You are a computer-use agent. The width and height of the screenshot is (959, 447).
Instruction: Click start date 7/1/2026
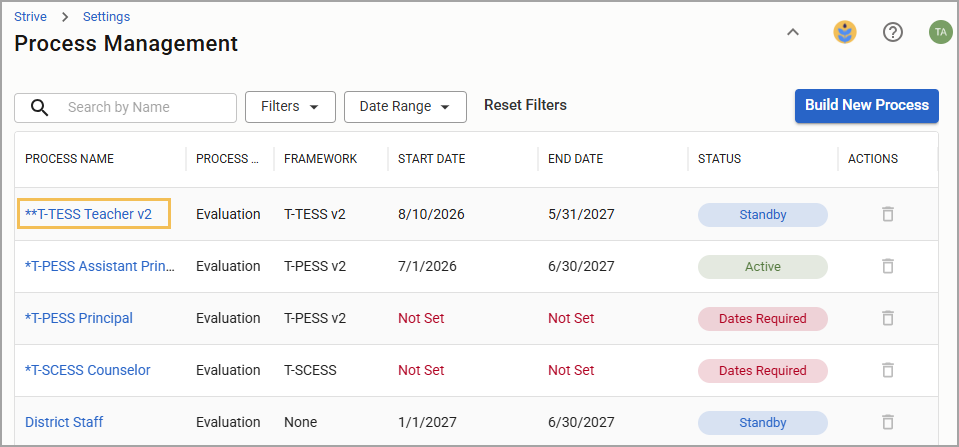pyautogui.click(x=427, y=266)
